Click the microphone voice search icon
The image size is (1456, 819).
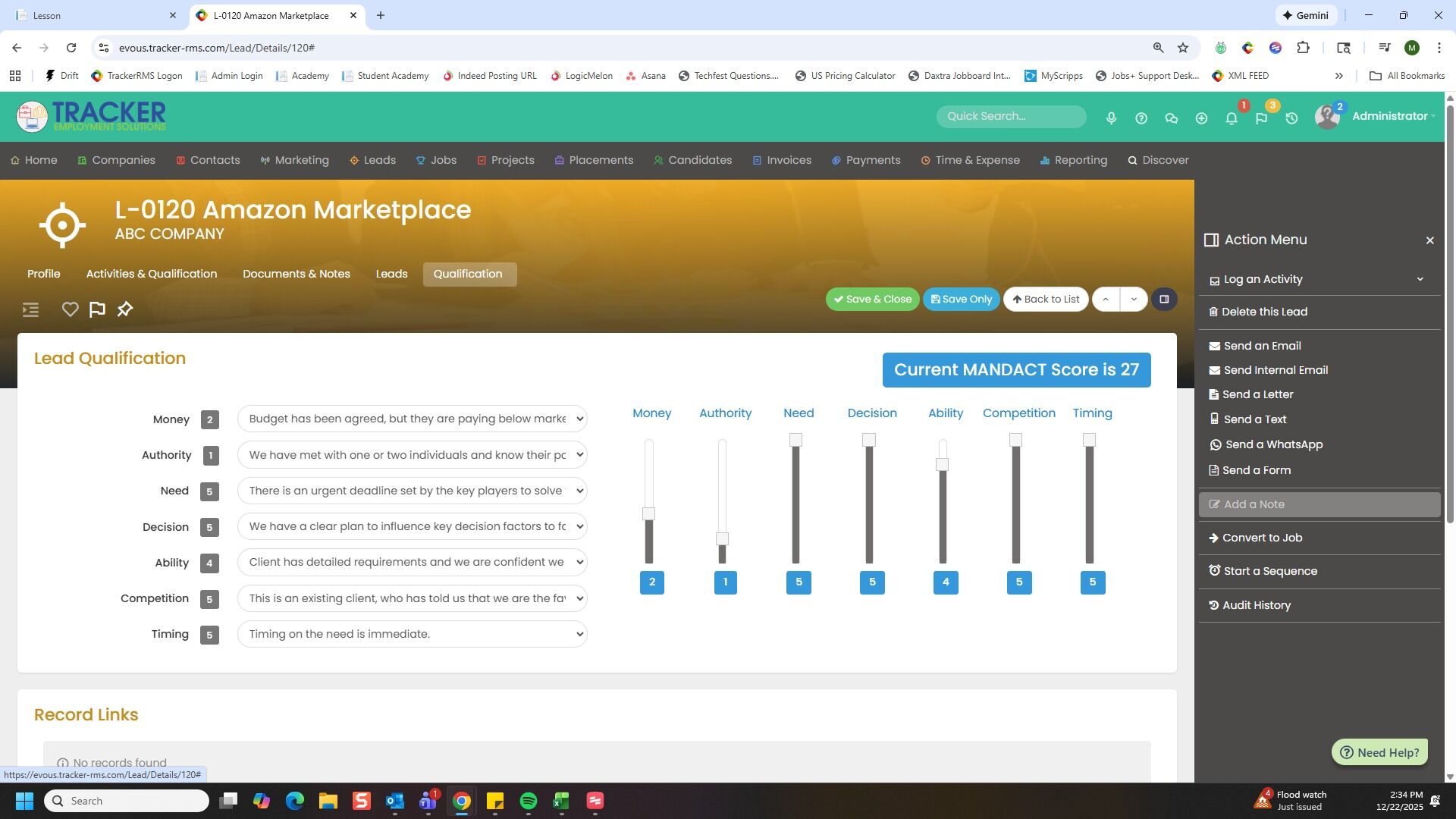point(1111,118)
